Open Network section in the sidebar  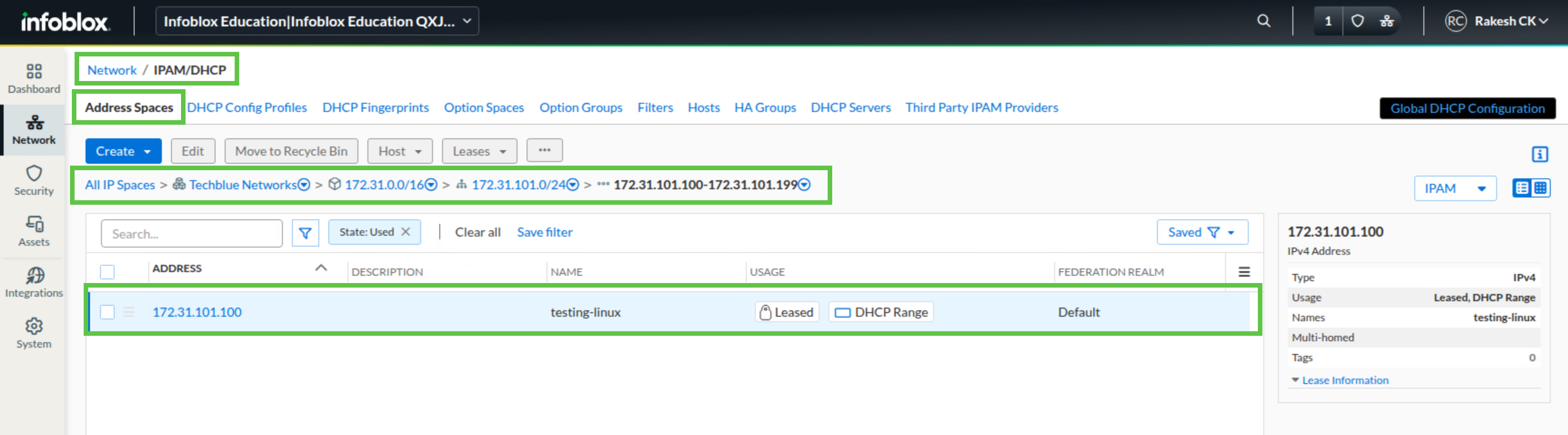coord(34,131)
